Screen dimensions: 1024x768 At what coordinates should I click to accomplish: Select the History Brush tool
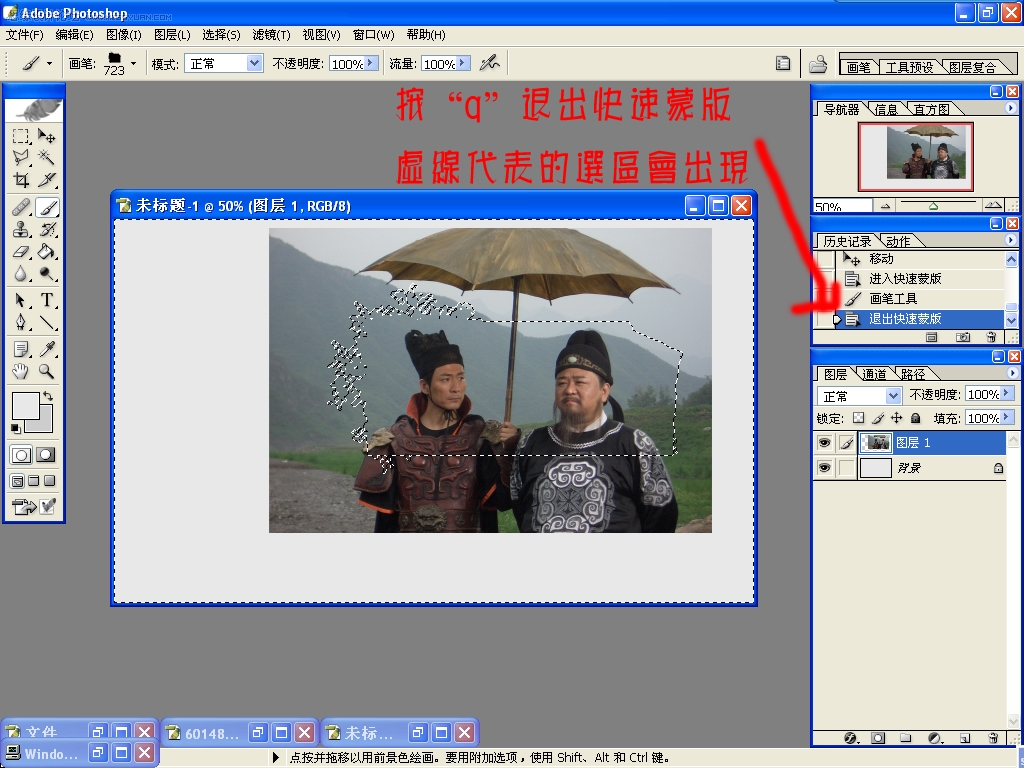coord(46,229)
